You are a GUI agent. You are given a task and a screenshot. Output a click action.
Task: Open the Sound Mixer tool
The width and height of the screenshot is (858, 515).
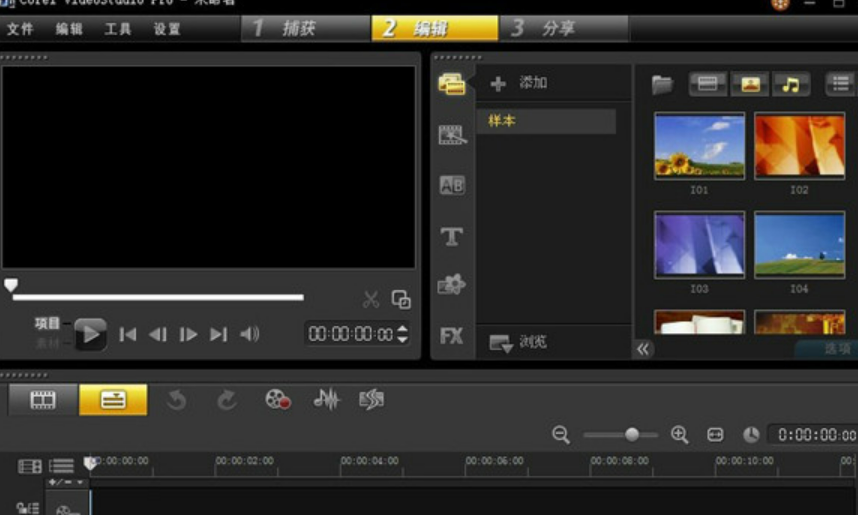(x=326, y=400)
